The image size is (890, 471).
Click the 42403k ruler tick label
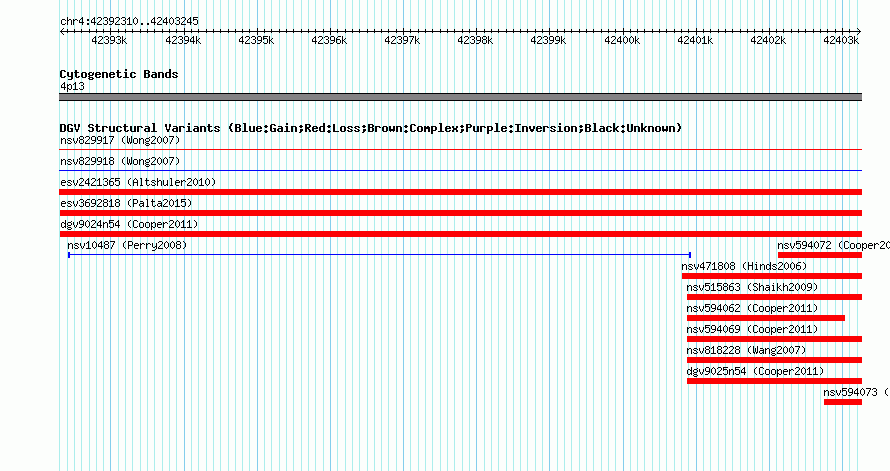(x=841, y=41)
